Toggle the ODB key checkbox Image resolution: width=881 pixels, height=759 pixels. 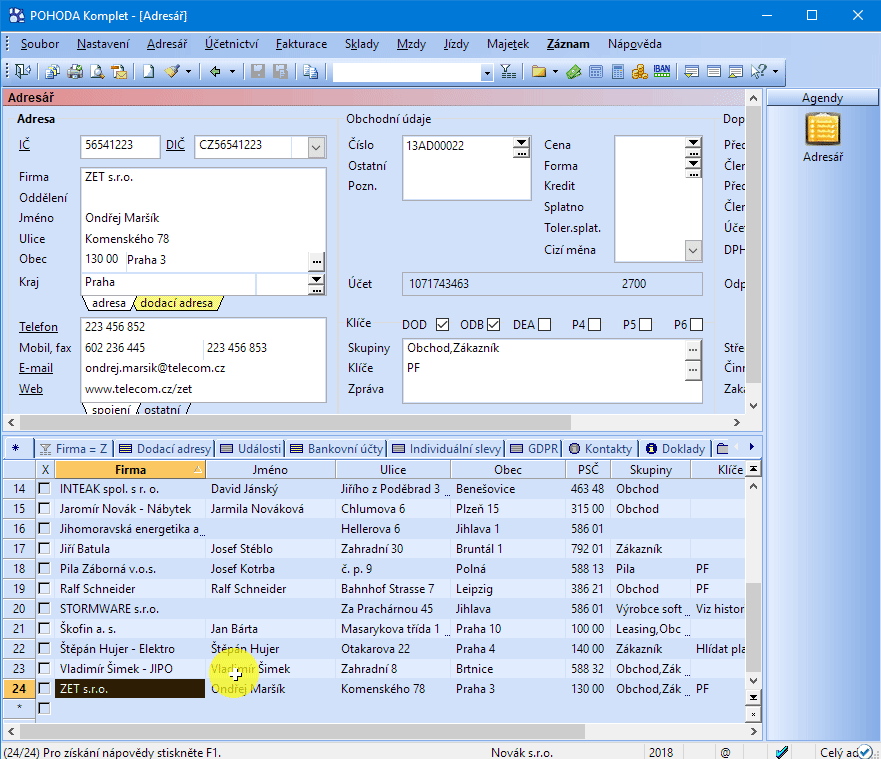493,324
